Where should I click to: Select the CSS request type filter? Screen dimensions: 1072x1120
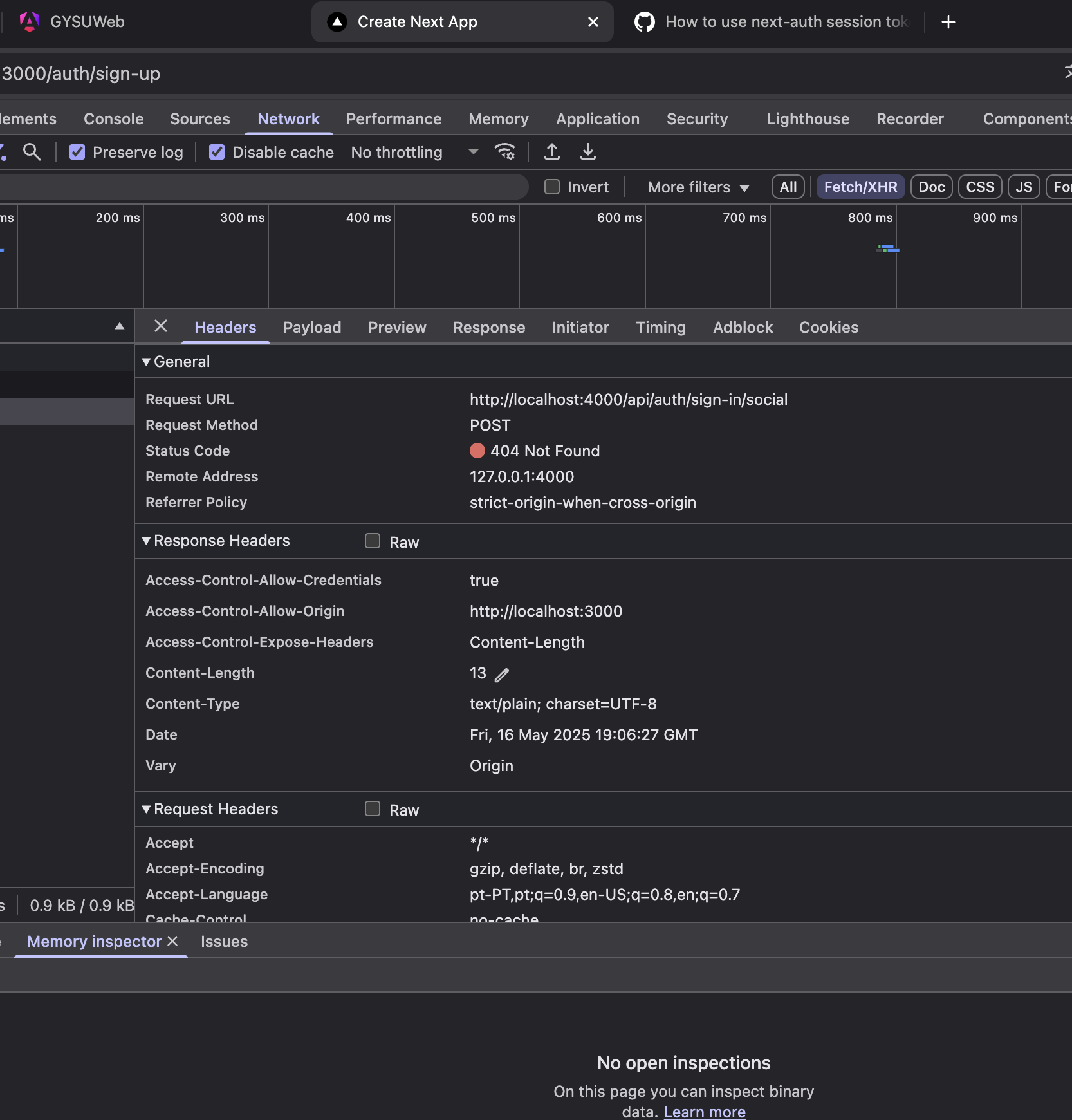(x=981, y=187)
